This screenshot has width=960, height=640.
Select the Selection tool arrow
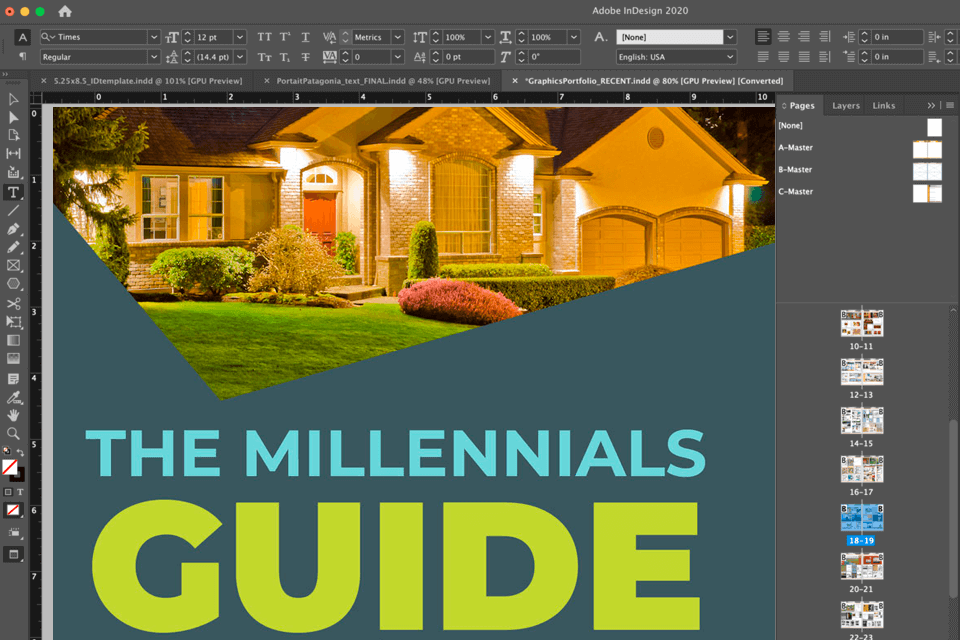(13, 99)
